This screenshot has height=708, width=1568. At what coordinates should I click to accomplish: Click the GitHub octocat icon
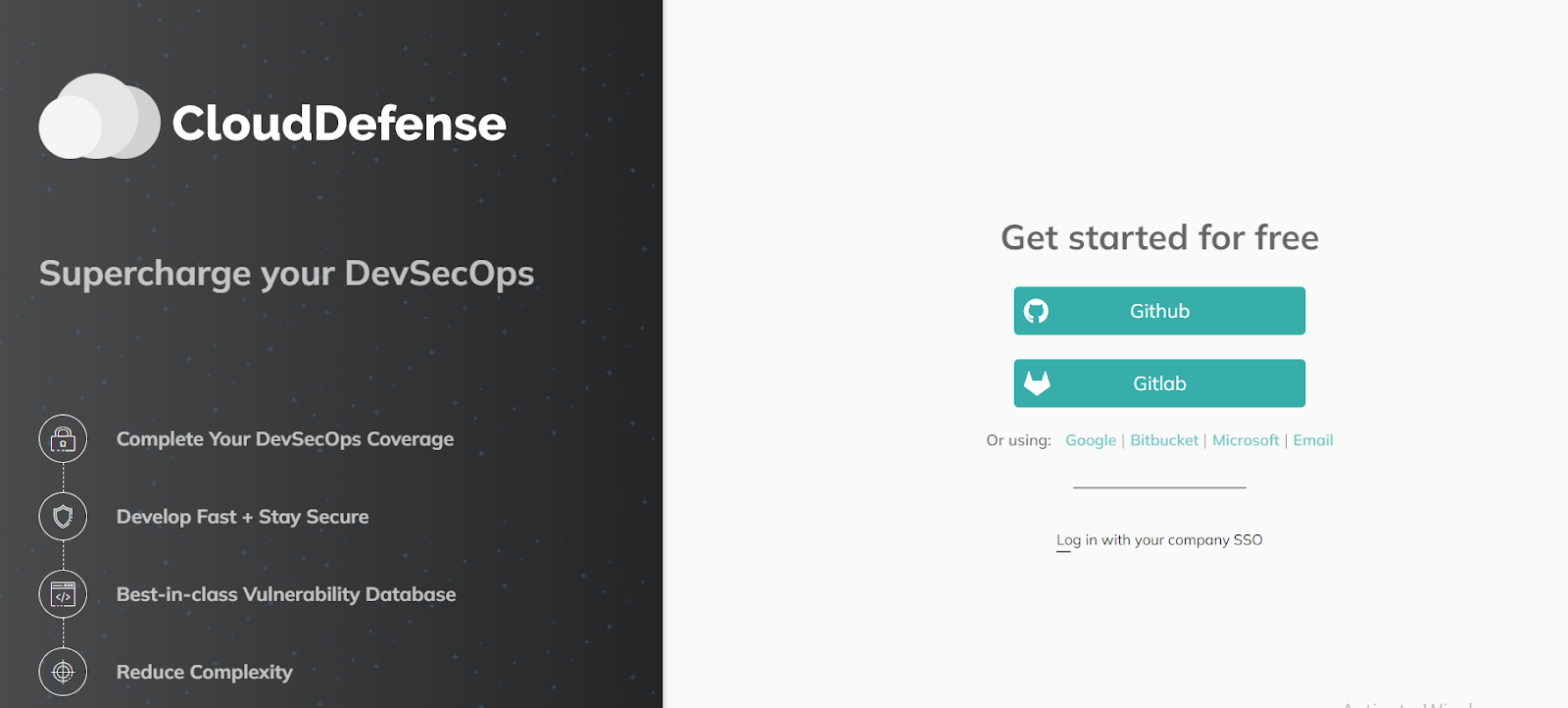(x=1036, y=311)
